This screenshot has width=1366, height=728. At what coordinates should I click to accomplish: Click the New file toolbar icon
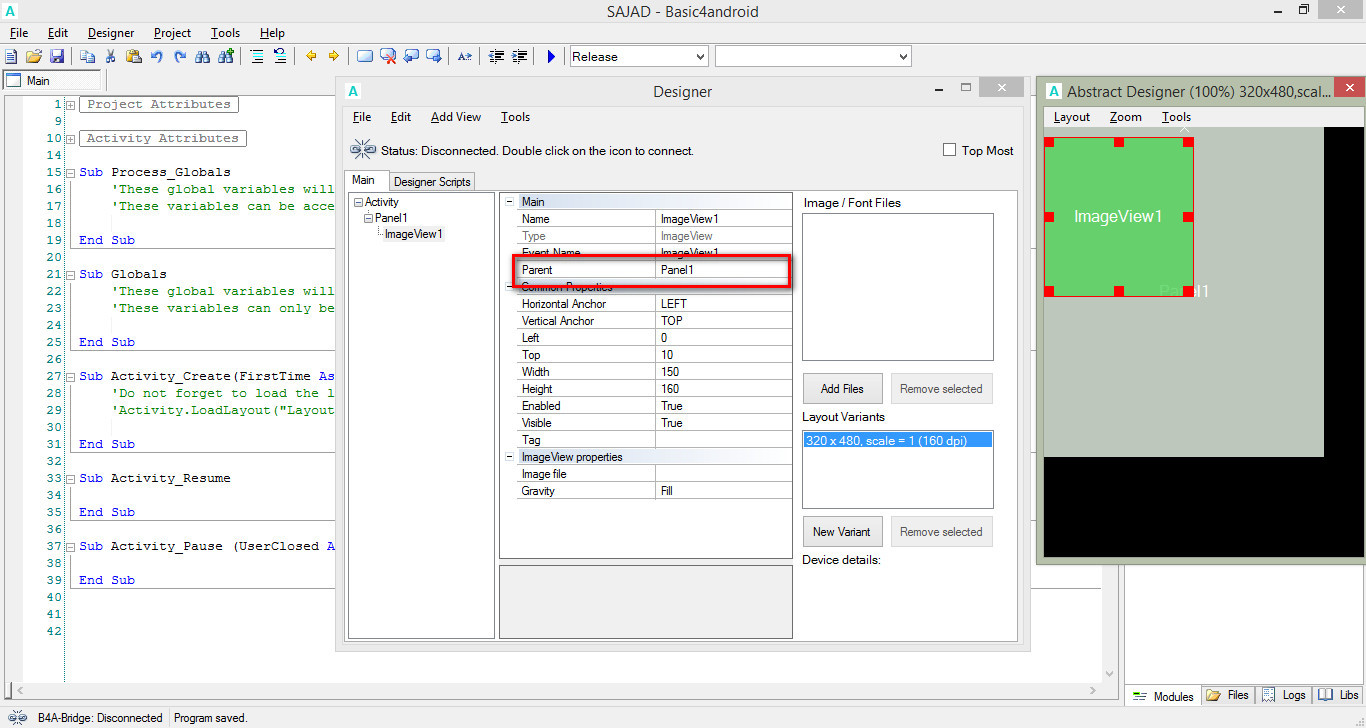coord(11,57)
